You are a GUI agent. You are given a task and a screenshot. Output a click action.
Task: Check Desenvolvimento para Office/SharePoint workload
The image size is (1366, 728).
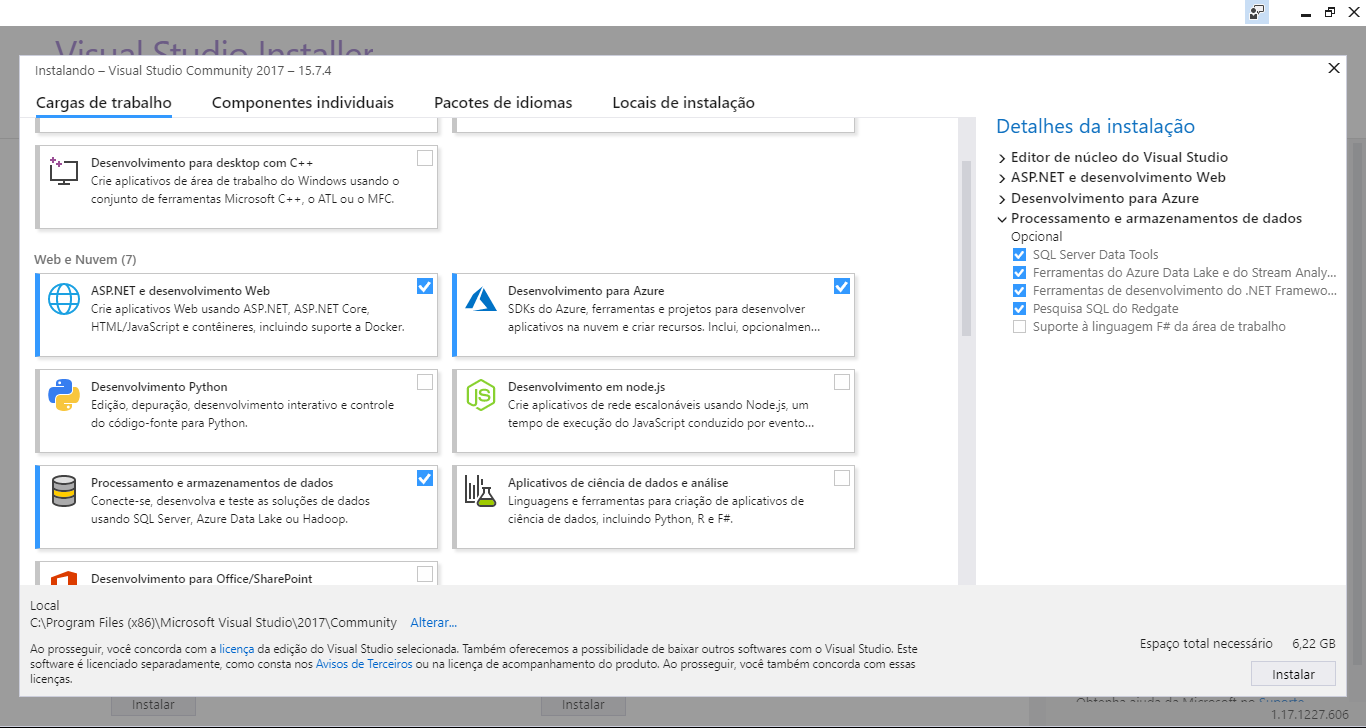[425, 574]
